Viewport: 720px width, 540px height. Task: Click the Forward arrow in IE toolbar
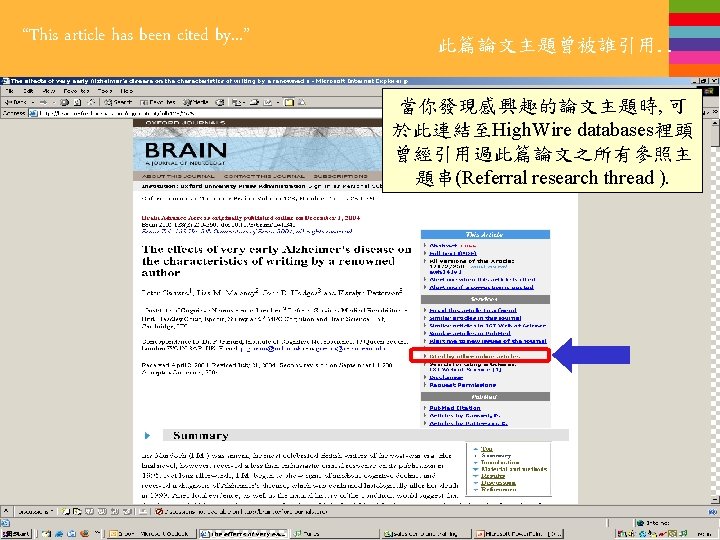[x=43, y=102]
